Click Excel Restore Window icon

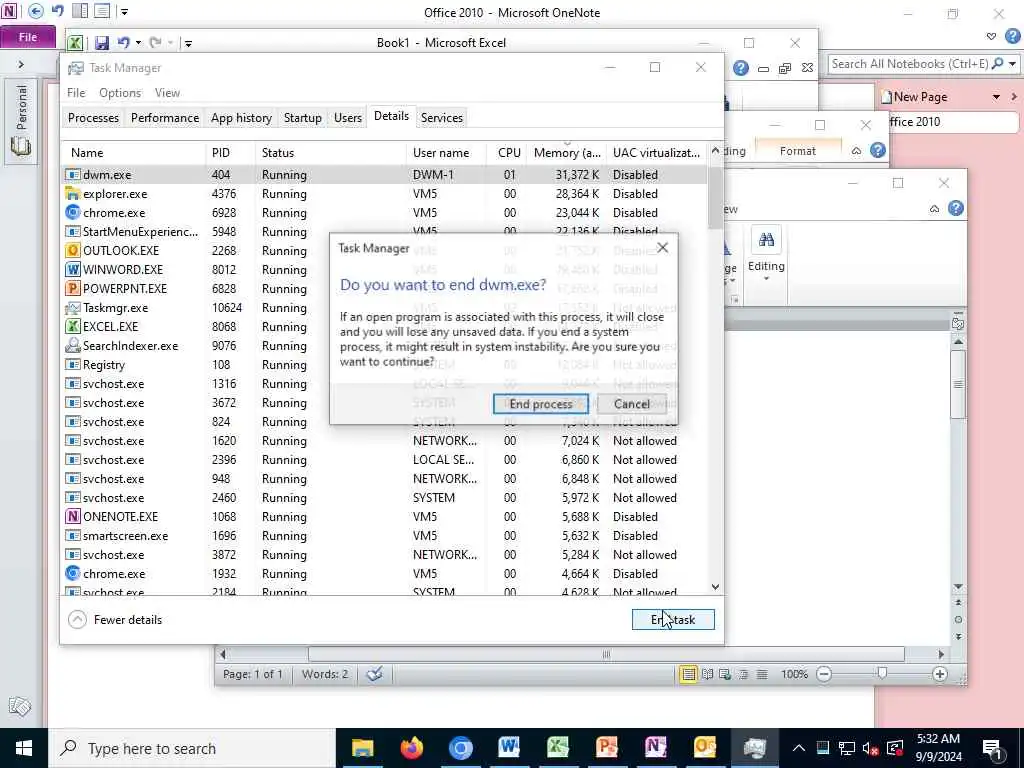point(785,68)
